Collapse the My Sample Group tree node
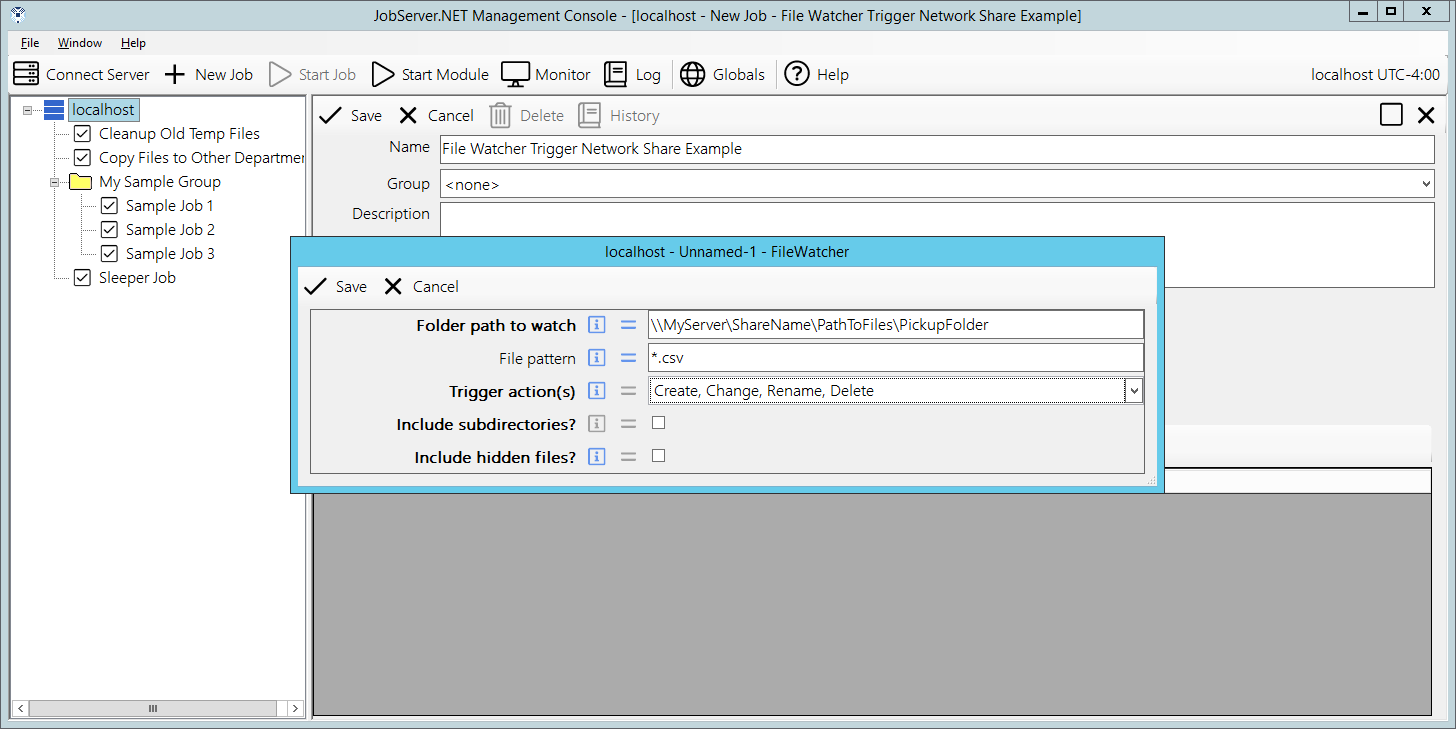Image resolution: width=1456 pixels, height=729 pixels. tap(55, 182)
